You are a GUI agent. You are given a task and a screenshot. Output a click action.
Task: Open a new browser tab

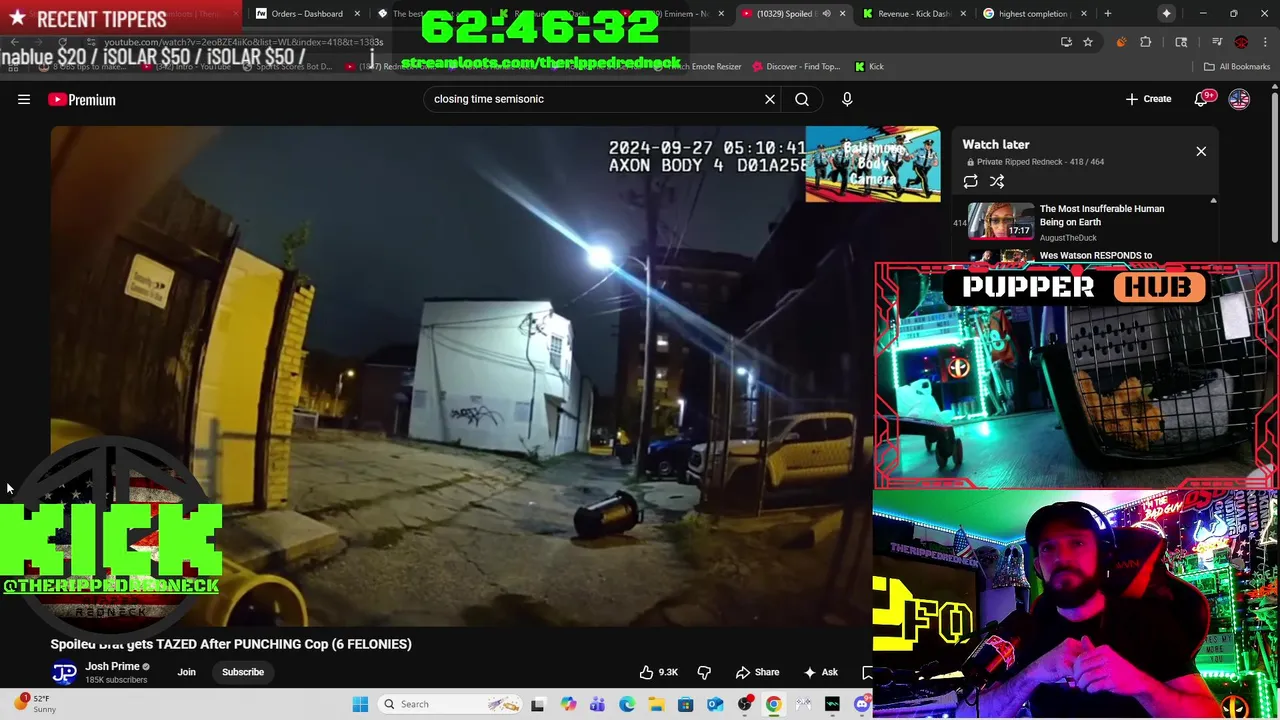[x=1107, y=14]
